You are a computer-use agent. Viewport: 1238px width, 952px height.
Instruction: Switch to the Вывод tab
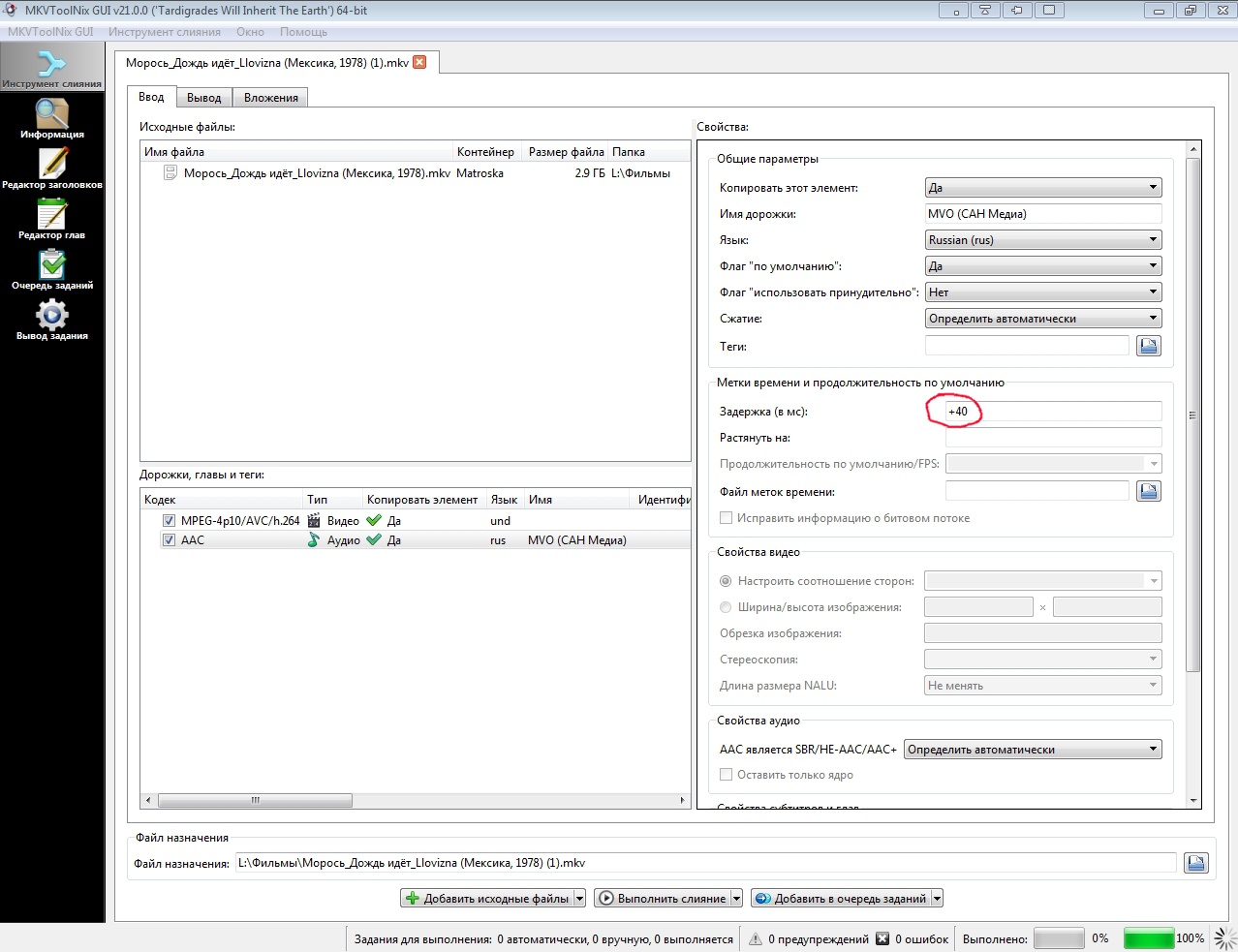(203, 98)
